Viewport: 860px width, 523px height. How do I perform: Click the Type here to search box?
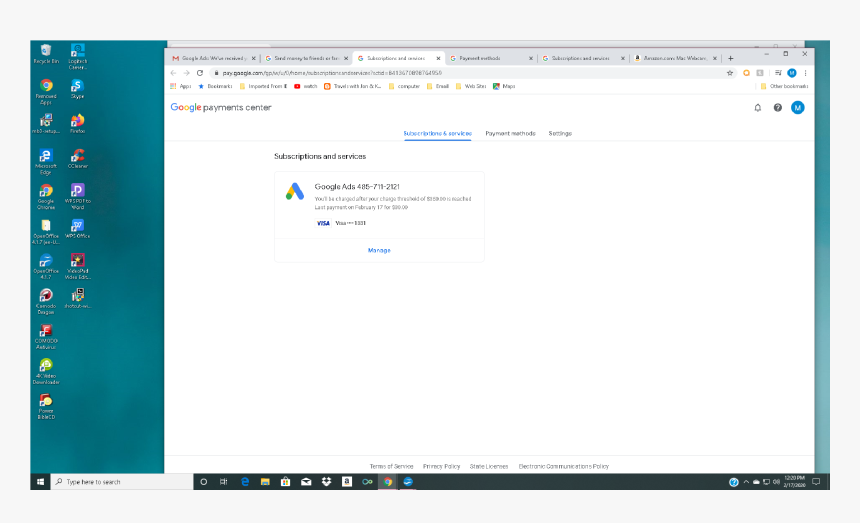[x=122, y=482]
